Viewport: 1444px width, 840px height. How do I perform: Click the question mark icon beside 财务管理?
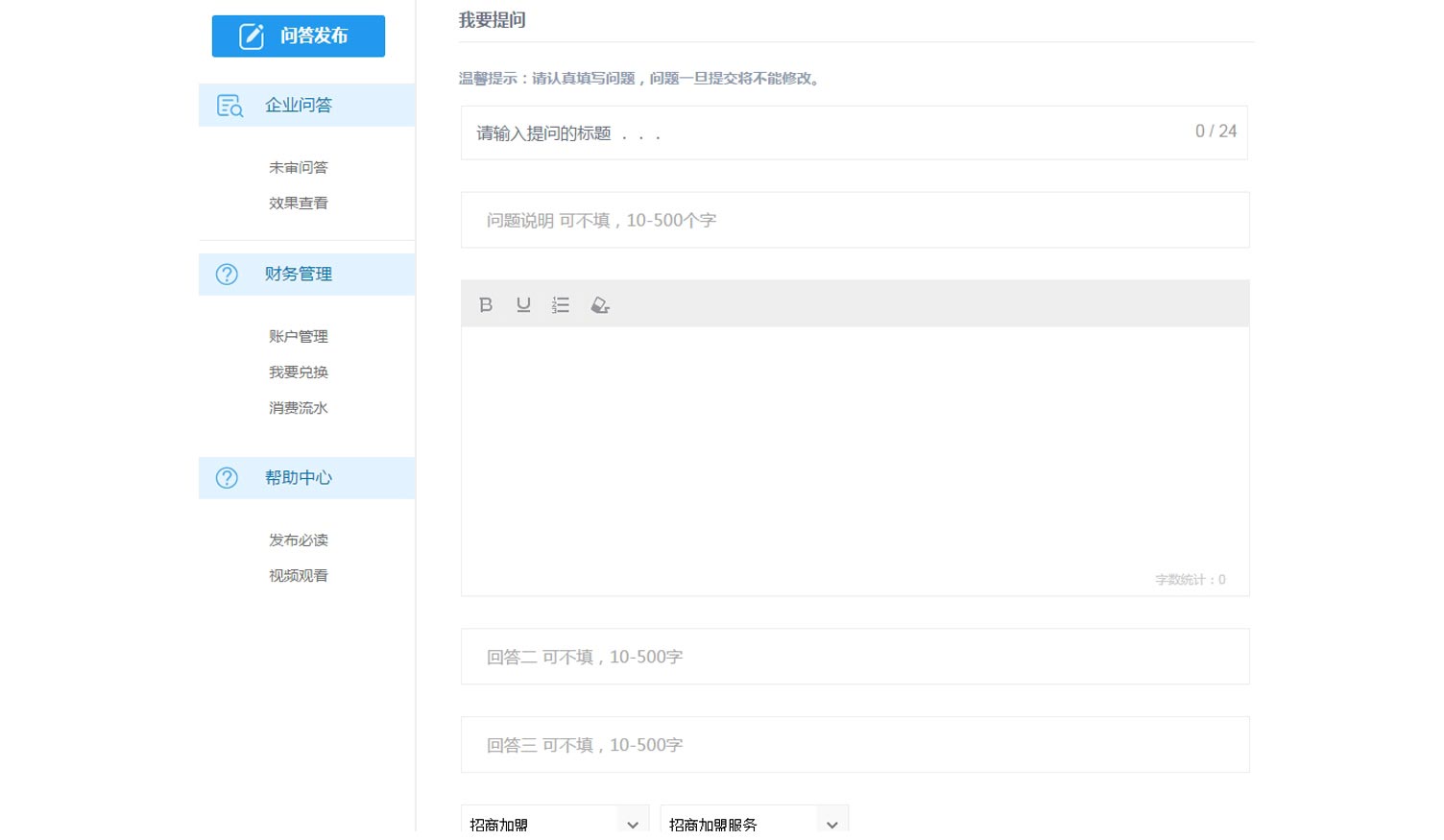[x=227, y=275]
